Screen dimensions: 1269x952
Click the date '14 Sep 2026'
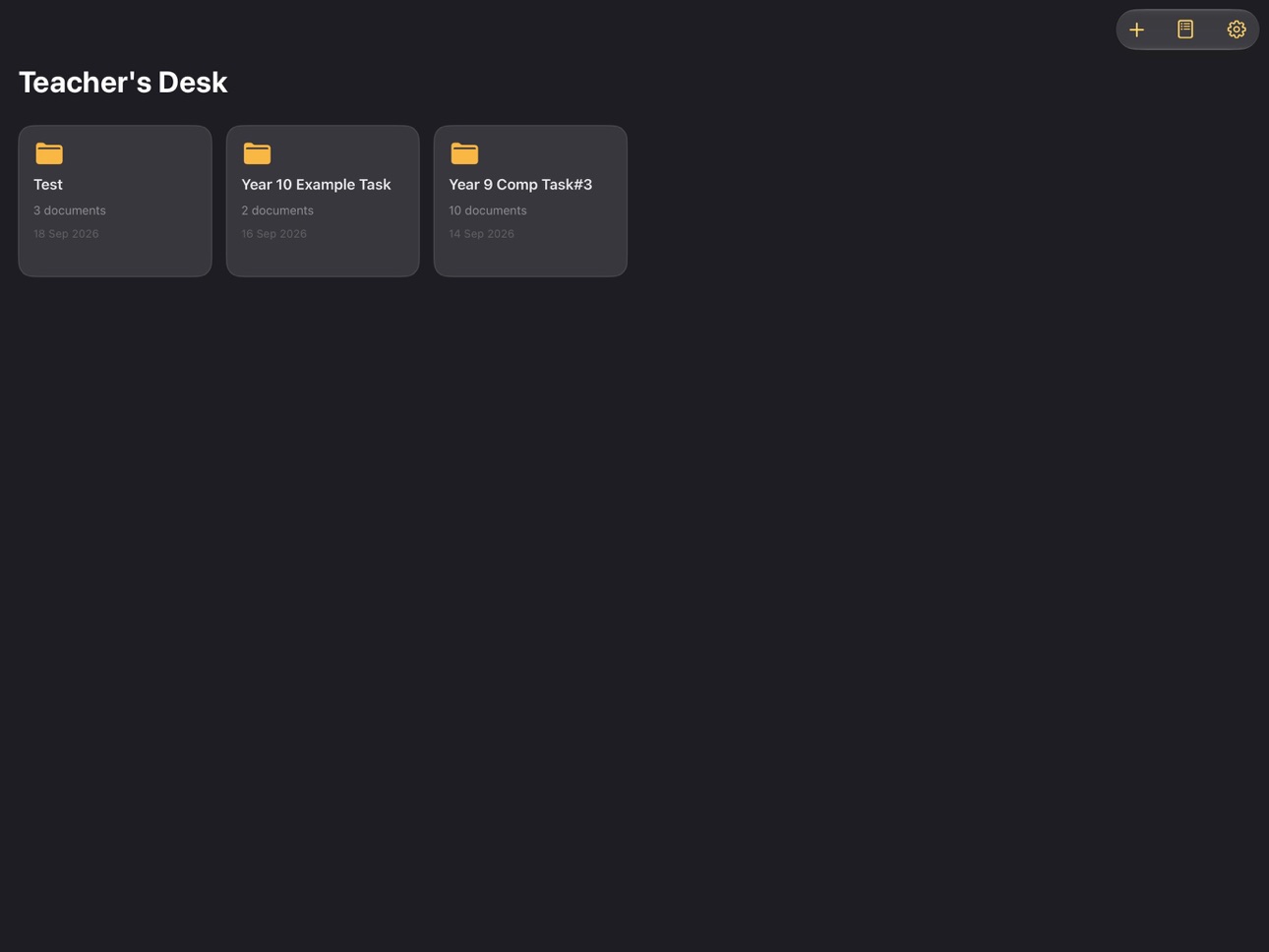pos(482,234)
